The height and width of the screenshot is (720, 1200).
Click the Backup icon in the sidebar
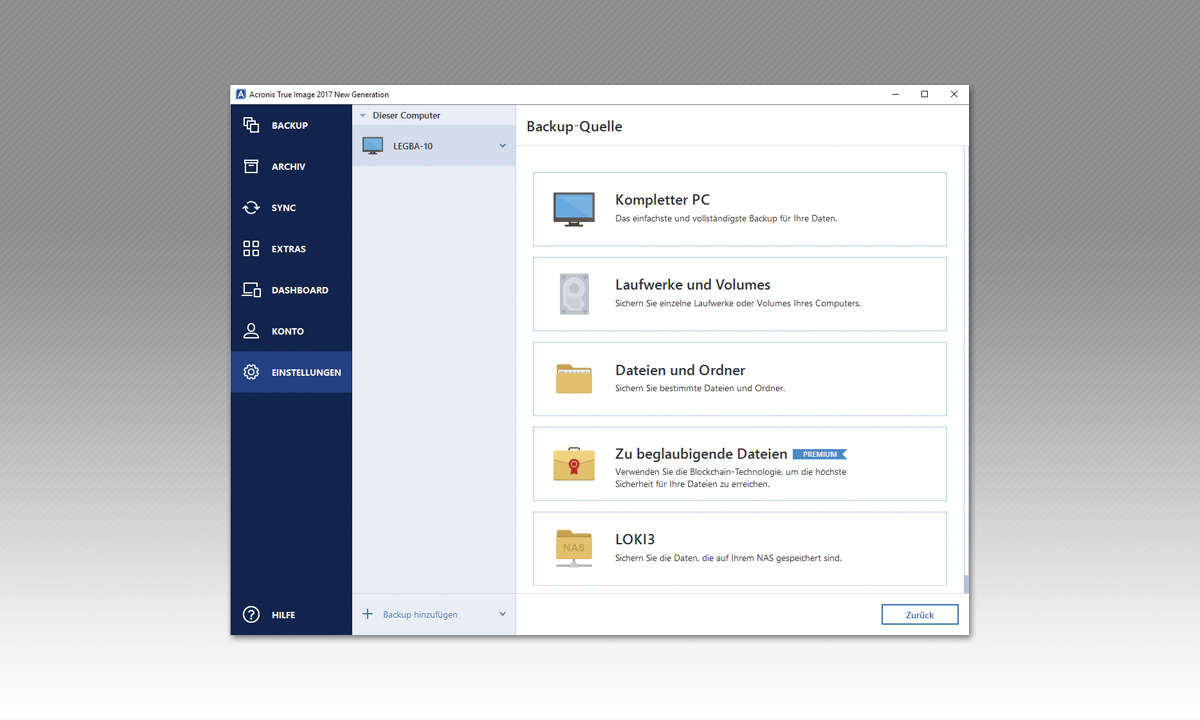point(251,125)
